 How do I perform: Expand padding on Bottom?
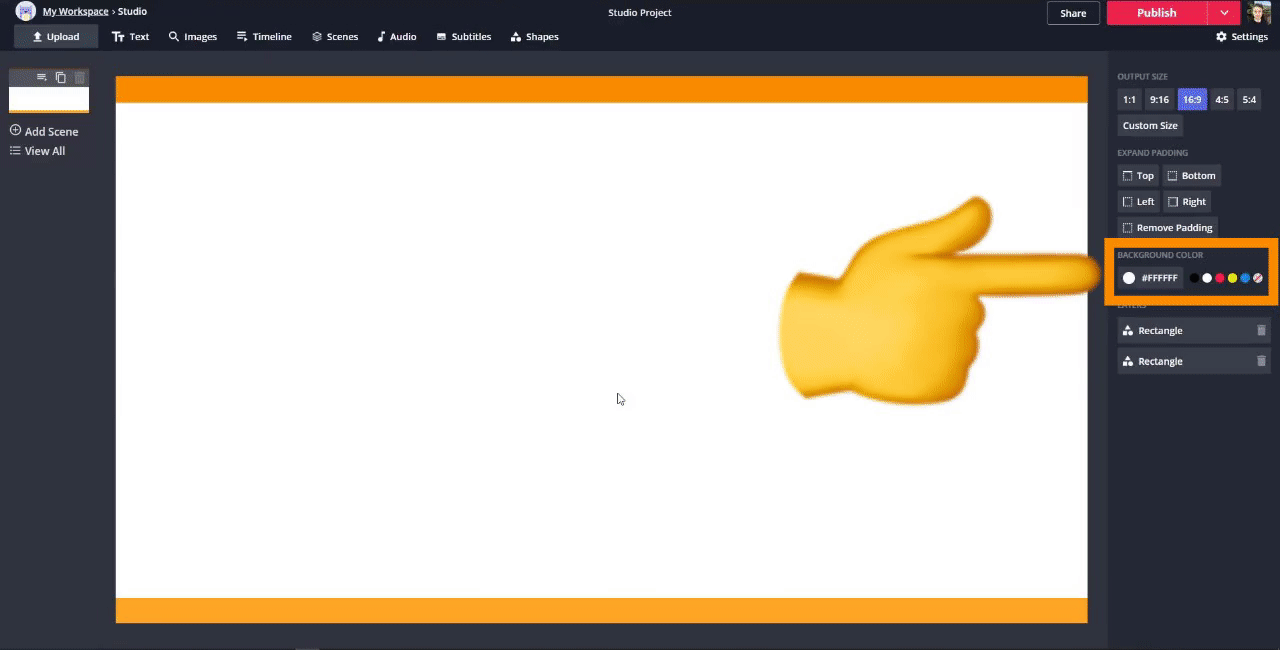pos(1192,176)
